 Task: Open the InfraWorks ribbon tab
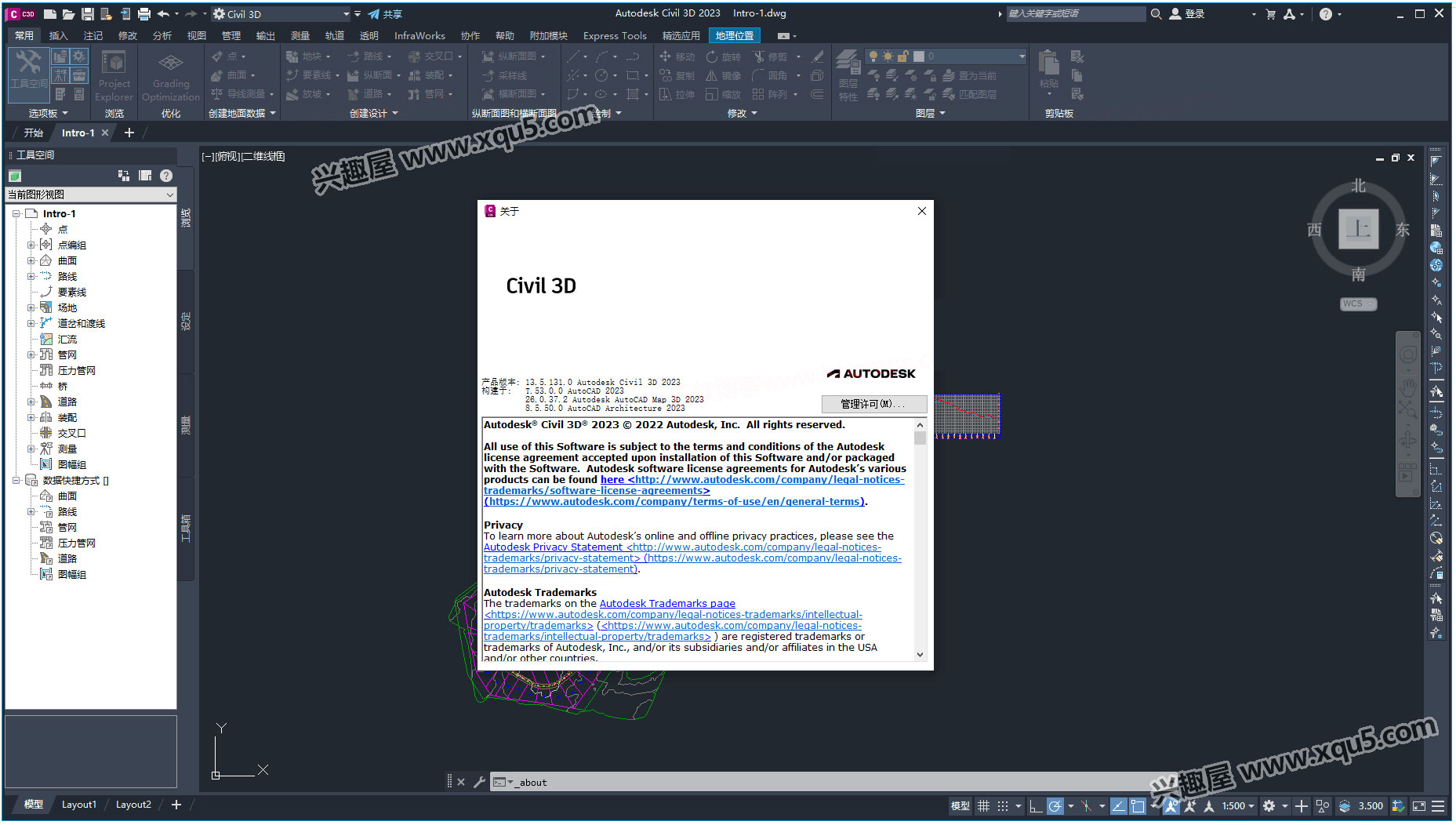coord(419,35)
